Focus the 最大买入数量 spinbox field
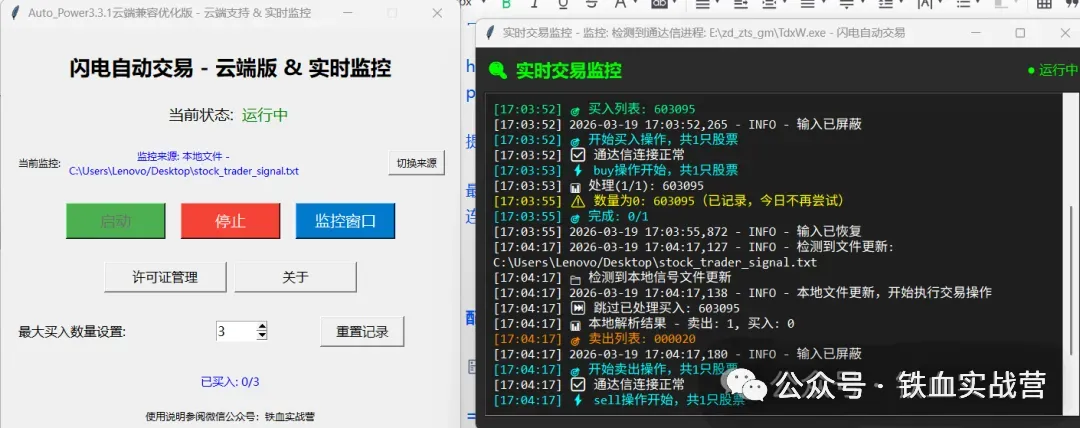This screenshot has height=428, width=1080. point(236,332)
